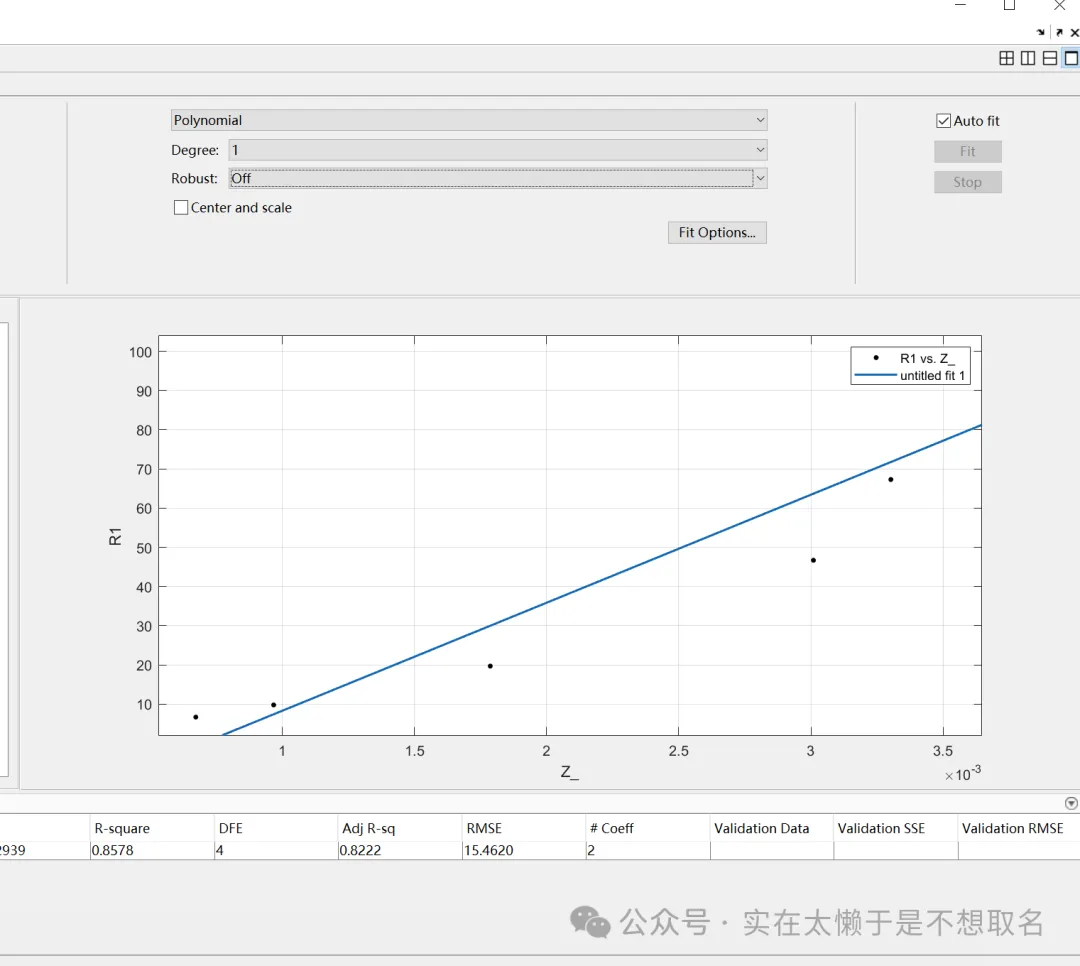The width and height of the screenshot is (1080, 966).
Task: Switch to the tile-all-fits grid layout
Action: pos(1006,59)
